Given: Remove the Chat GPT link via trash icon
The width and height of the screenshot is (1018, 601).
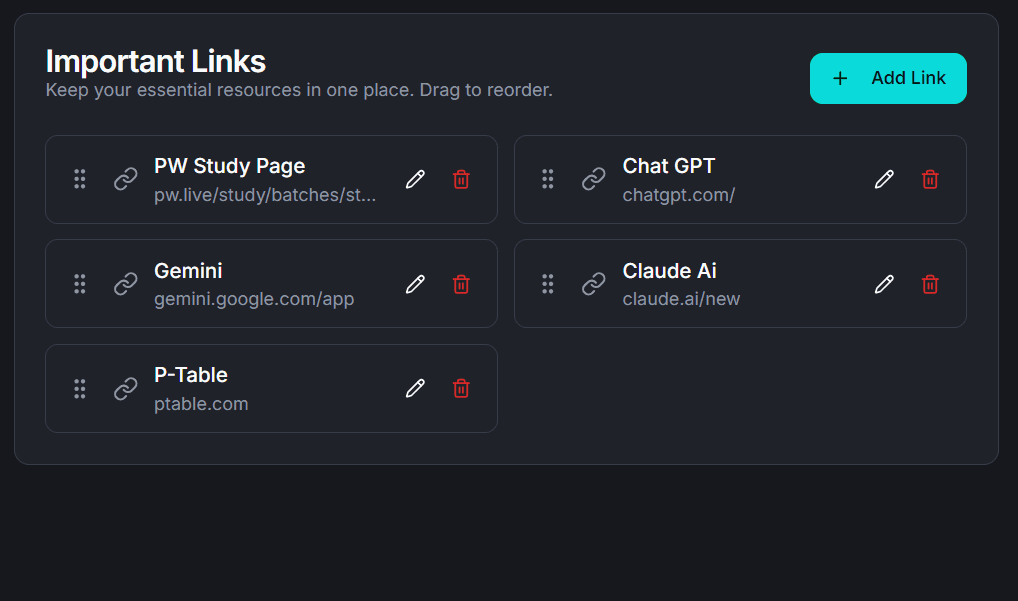Looking at the screenshot, I should coord(930,179).
